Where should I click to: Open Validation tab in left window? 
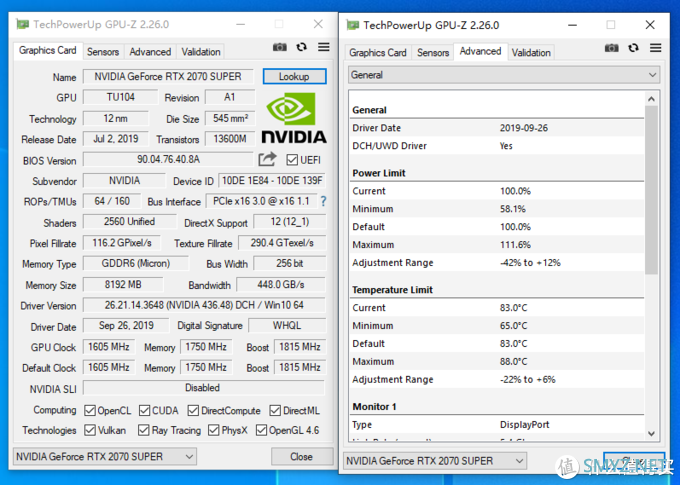pyautogui.click(x=201, y=52)
